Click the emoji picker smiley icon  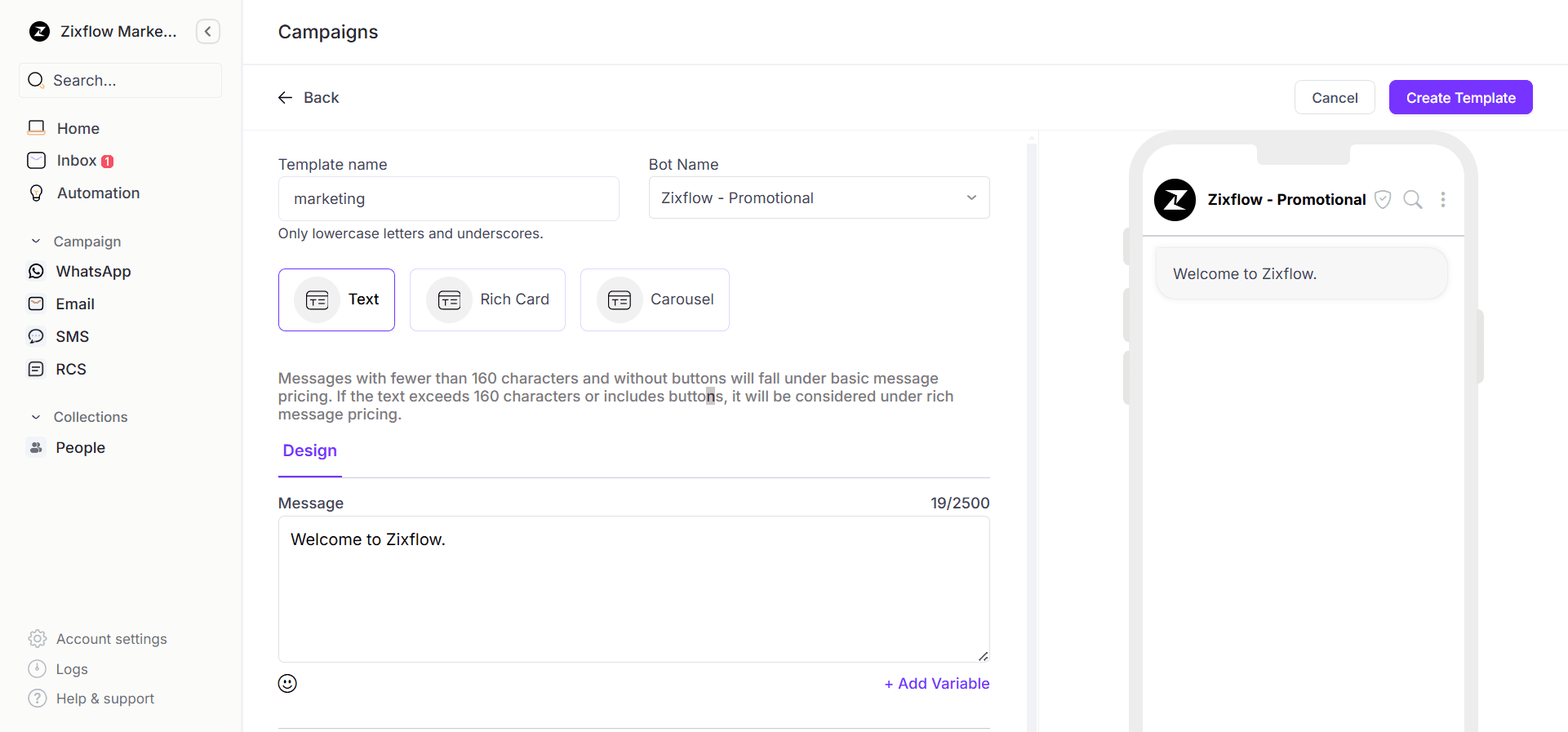click(287, 683)
